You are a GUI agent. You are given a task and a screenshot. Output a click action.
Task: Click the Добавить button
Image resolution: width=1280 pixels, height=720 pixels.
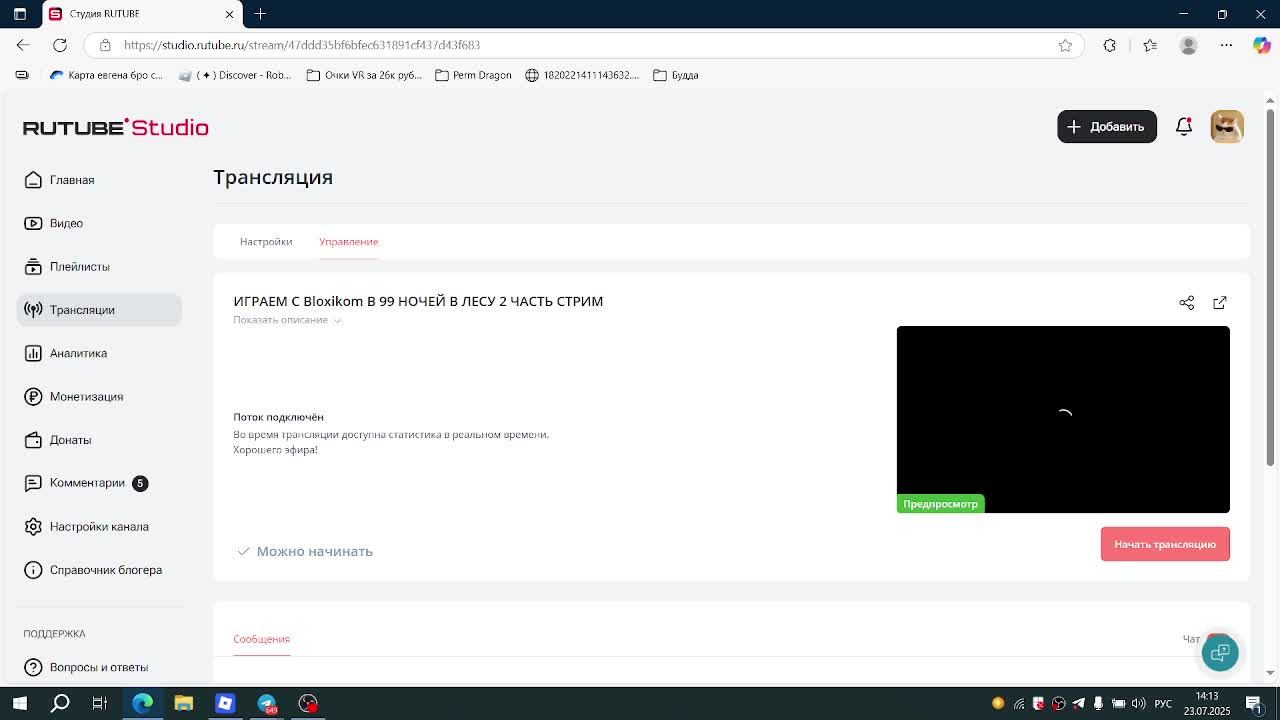pyautogui.click(x=1107, y=127)
